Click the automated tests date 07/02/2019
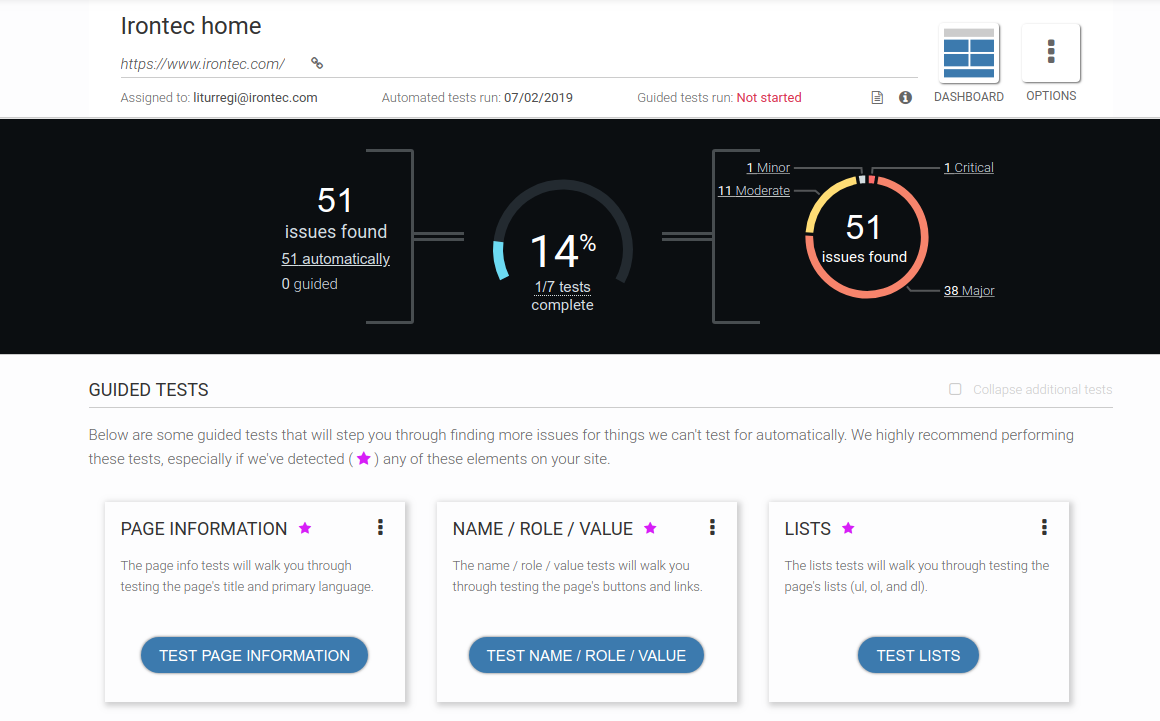The image size is (1160, 721). click(x=538, y=98)
